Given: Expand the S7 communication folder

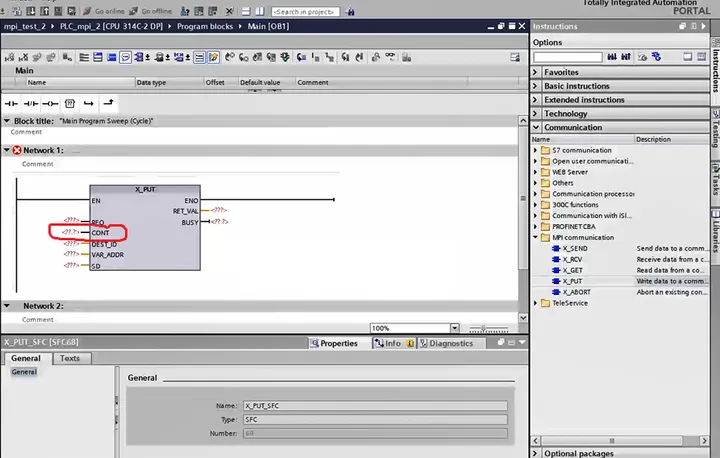Looking at the screenshot, I should point(535,150).
